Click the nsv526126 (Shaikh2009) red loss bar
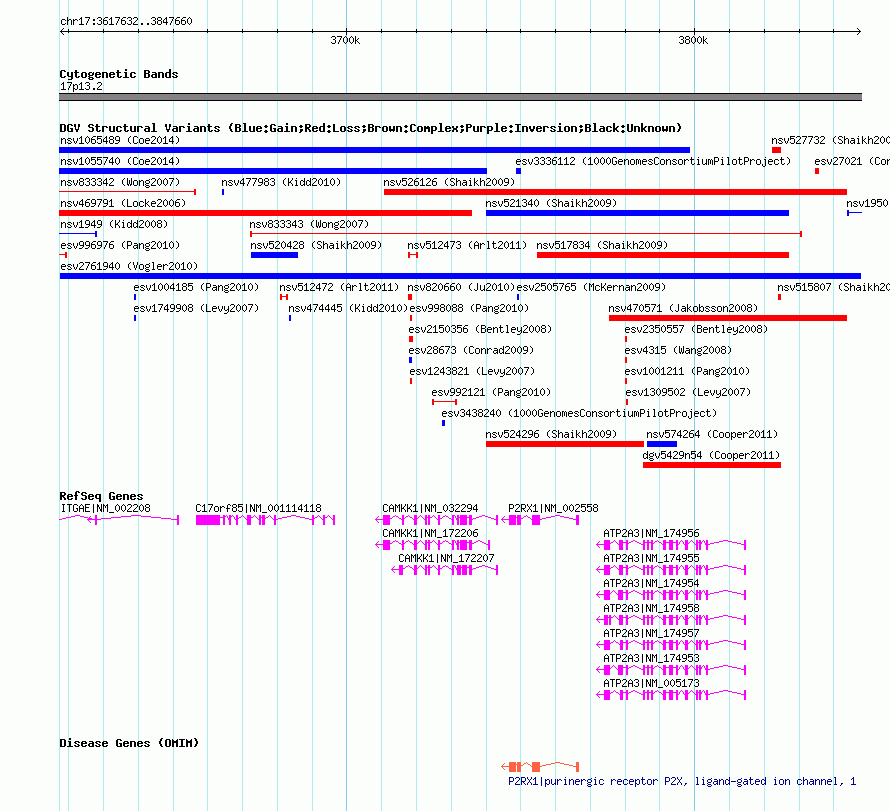 pyautogui.click(x=615, y=192)
